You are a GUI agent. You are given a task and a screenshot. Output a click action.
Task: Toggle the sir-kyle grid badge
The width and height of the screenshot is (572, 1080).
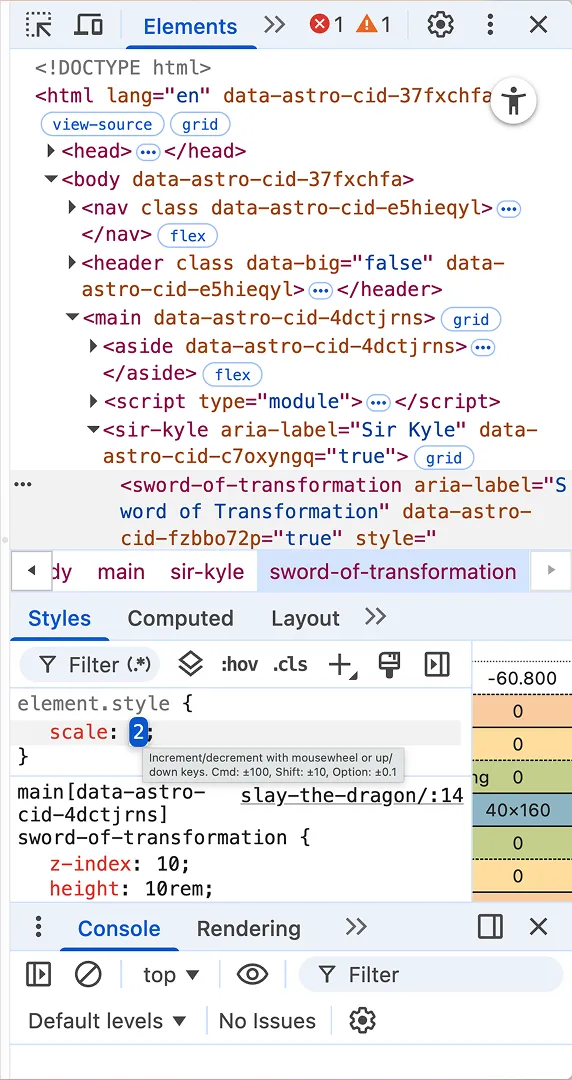[444, 457]
